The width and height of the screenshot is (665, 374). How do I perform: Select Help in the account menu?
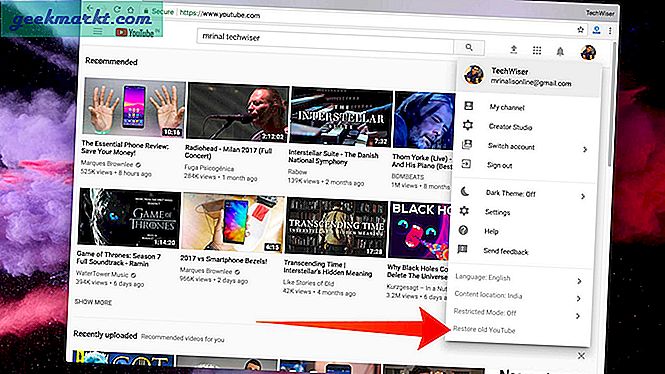pos(491,232)
